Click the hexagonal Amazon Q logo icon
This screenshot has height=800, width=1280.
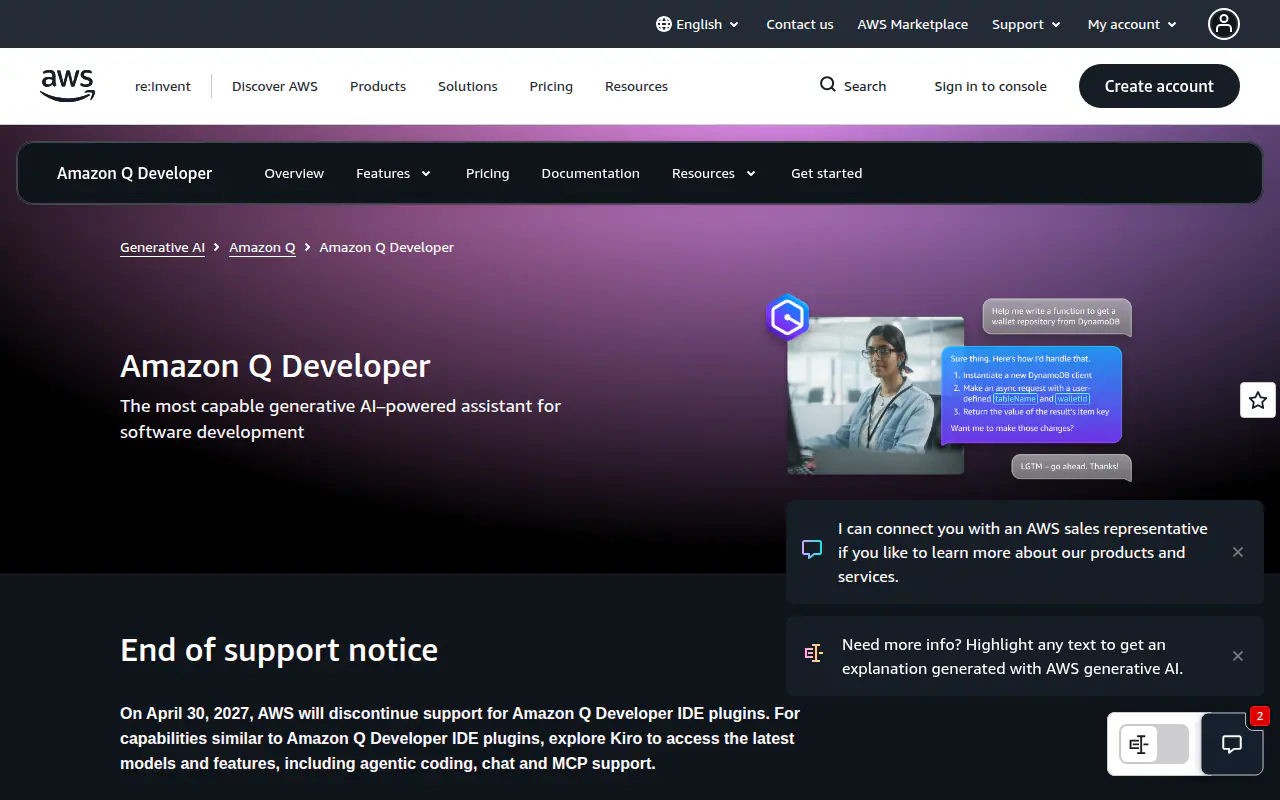click(x=788, y=318)
